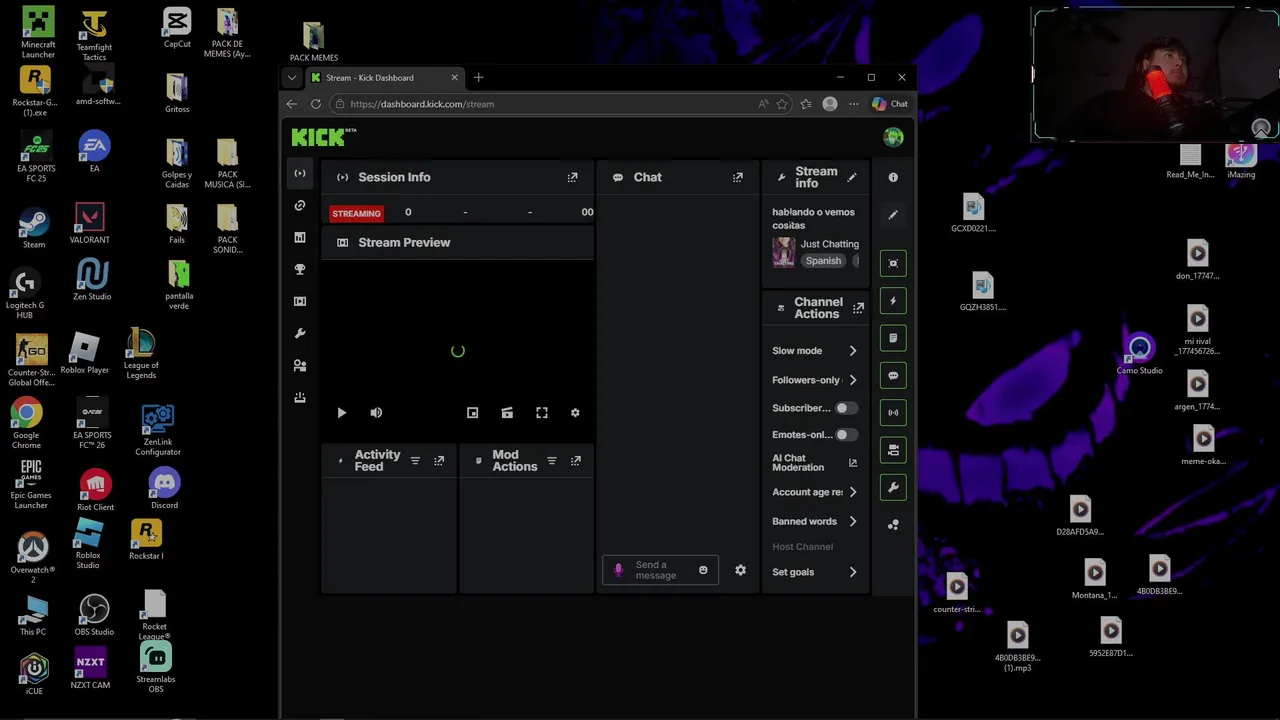Expand the Set goals option
Screen dimensions: 1280x720
[x=853, y=572]
